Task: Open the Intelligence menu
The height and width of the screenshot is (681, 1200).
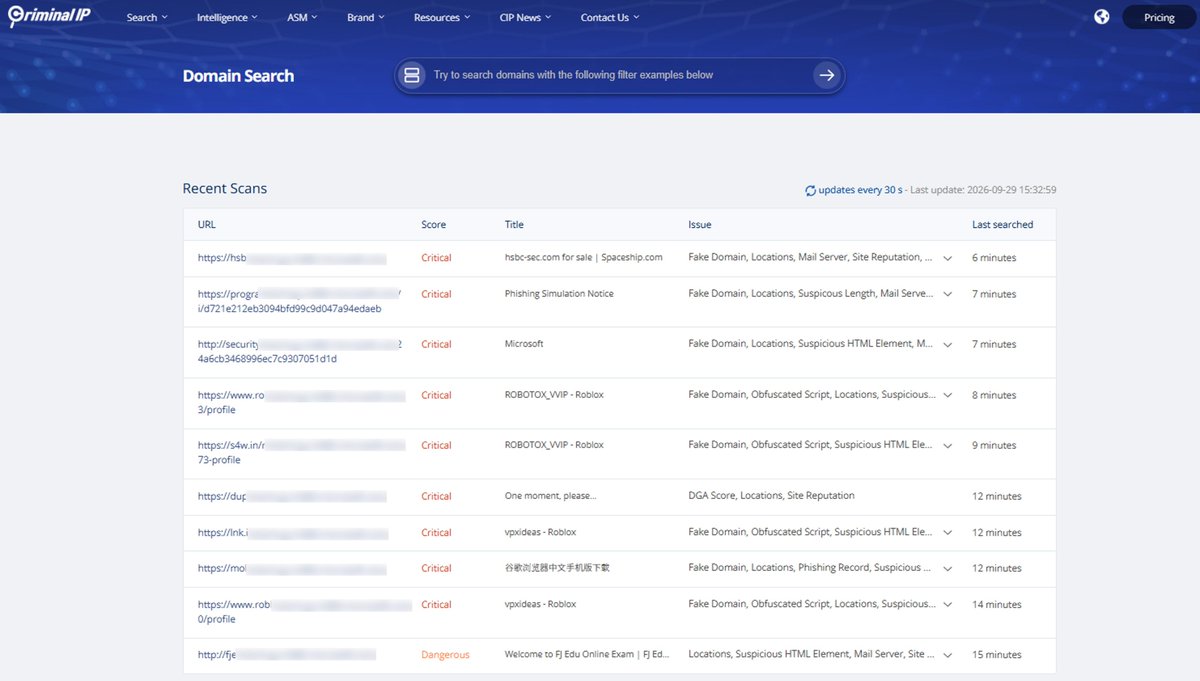Action: [227, 17]
